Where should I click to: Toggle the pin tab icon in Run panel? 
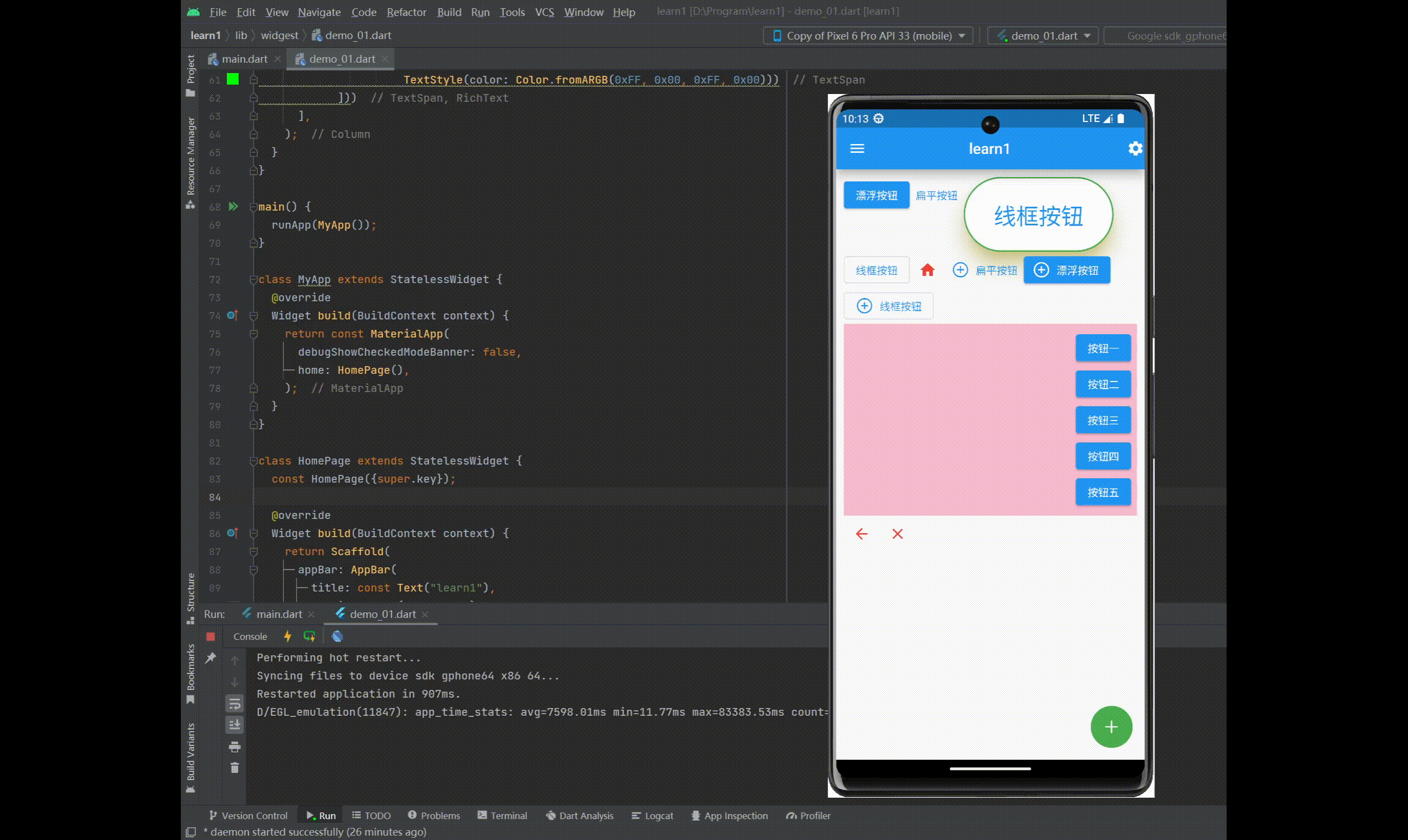[211, 657]
